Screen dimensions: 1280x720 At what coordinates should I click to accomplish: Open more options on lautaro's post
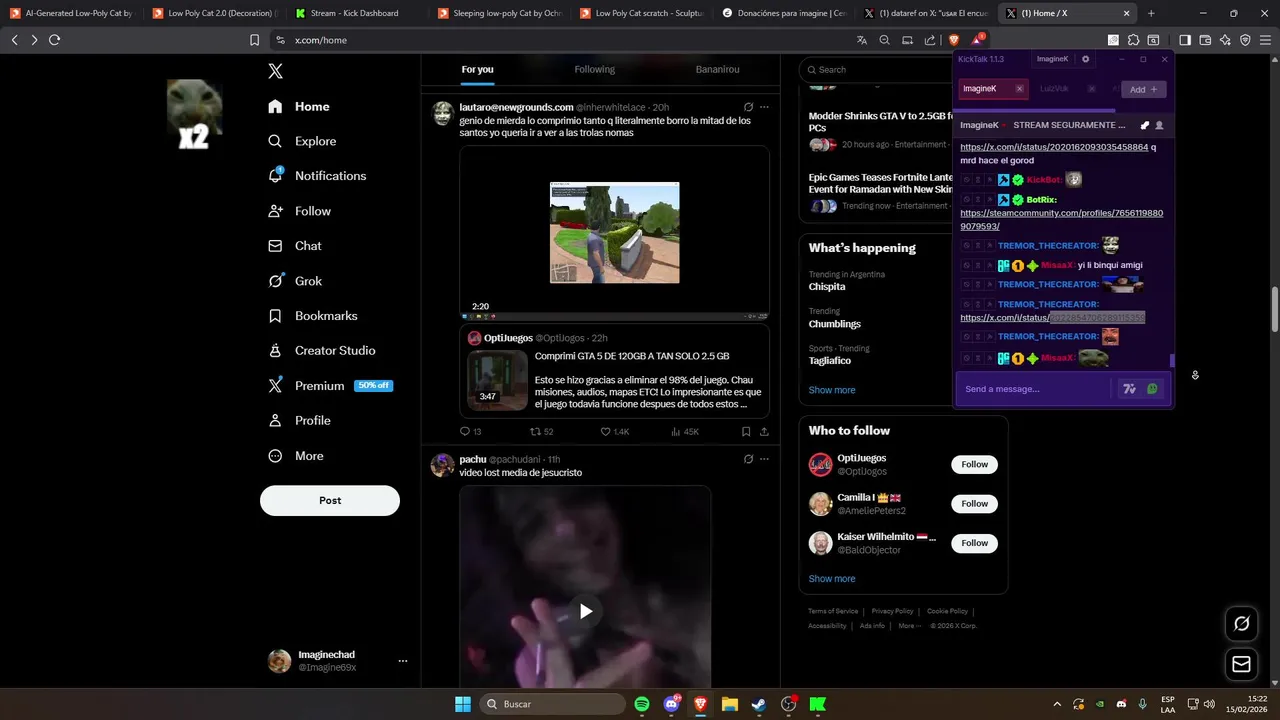pos(764,107)
